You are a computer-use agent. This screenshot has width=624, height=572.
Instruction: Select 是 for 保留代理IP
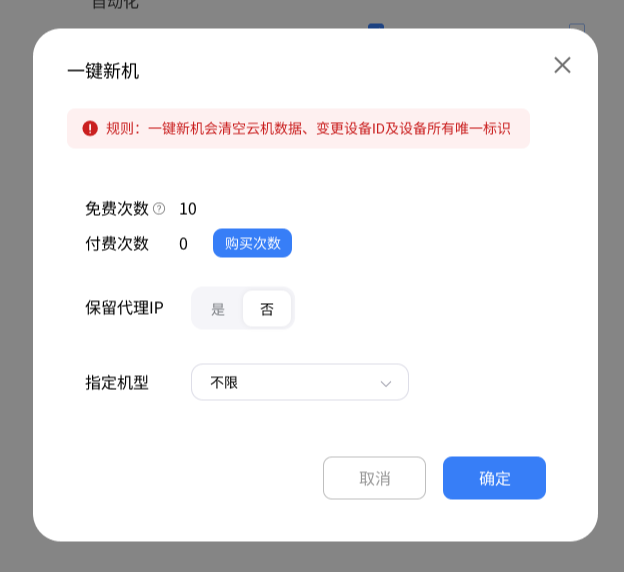pos(218,309)
